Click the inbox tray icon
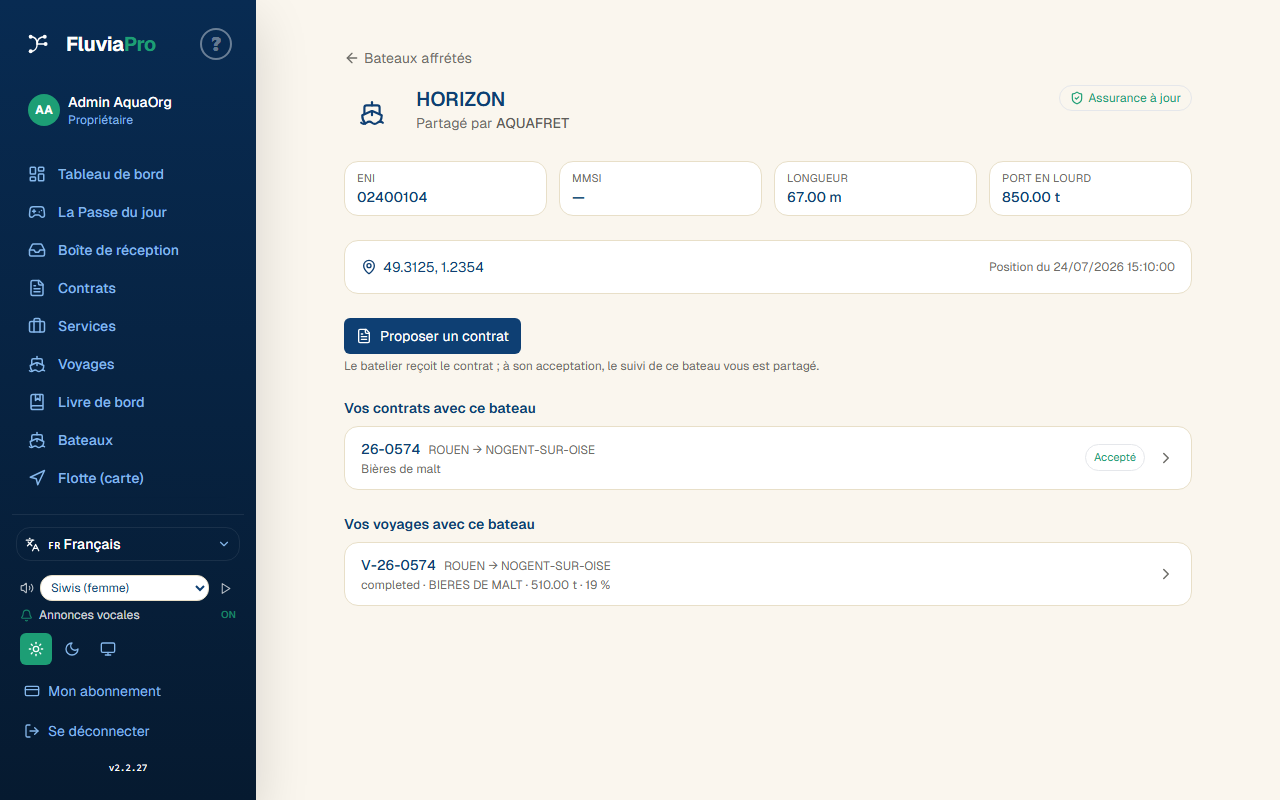This screenshot has height=800, width=1280. pos(37,250)
